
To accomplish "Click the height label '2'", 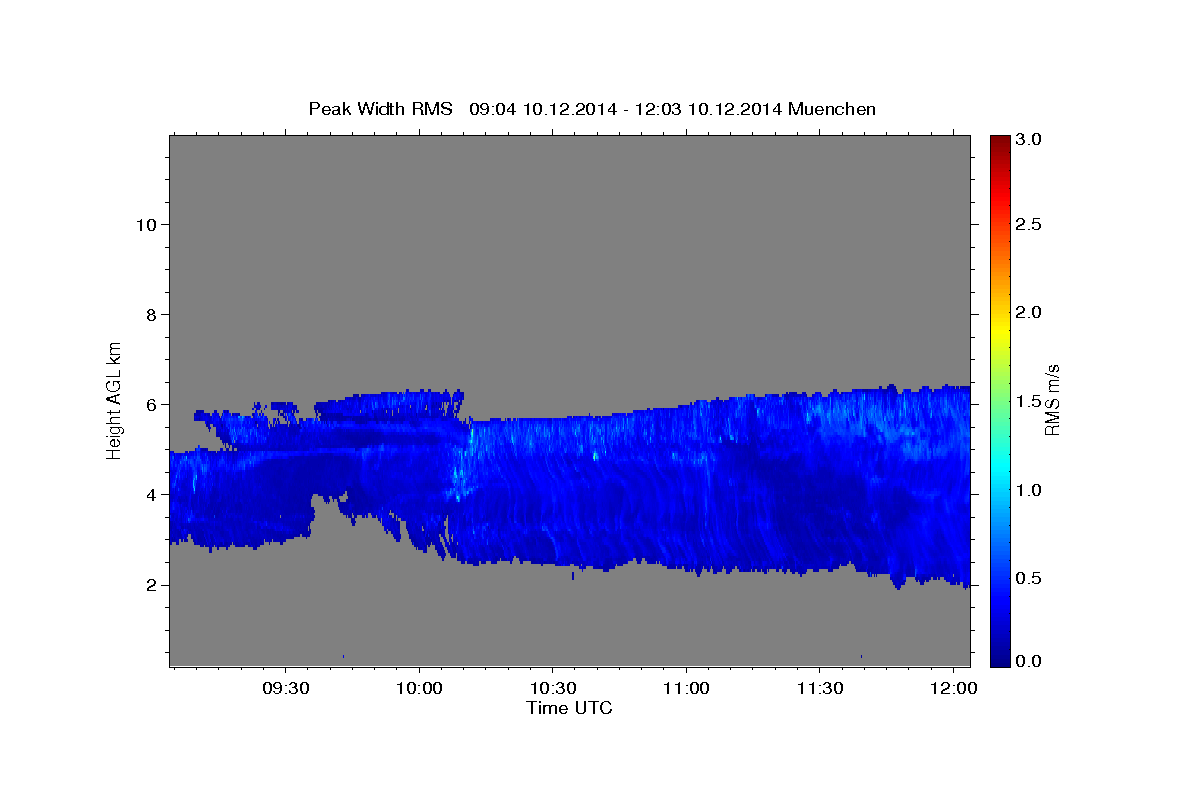I will 150,585.
